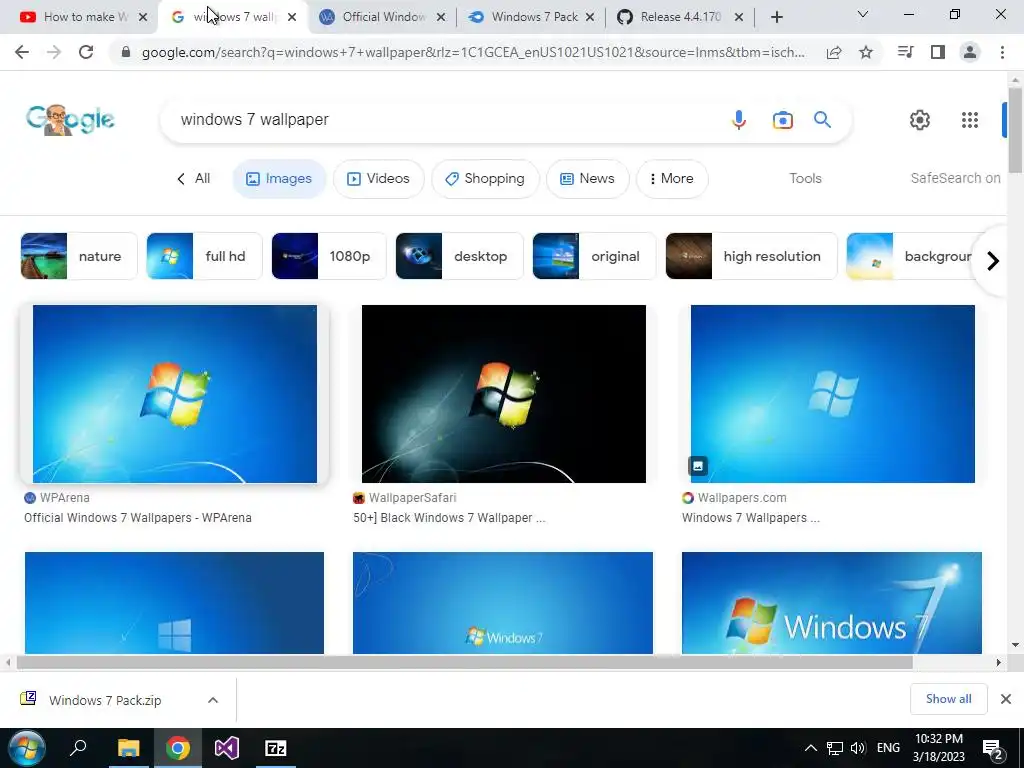Go back to All results
The width and height of the screenshot is (1024, 768).
coord(193,178)
